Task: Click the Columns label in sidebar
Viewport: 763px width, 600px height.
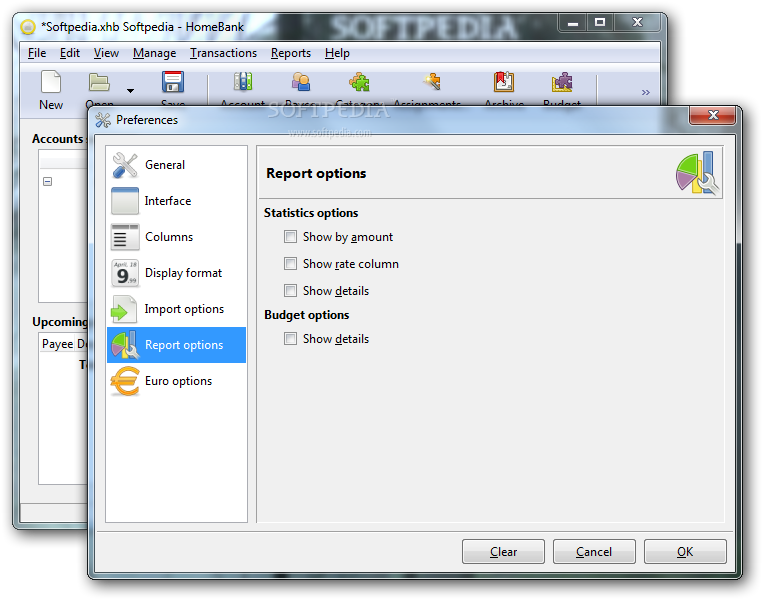Action: point(169,237)
